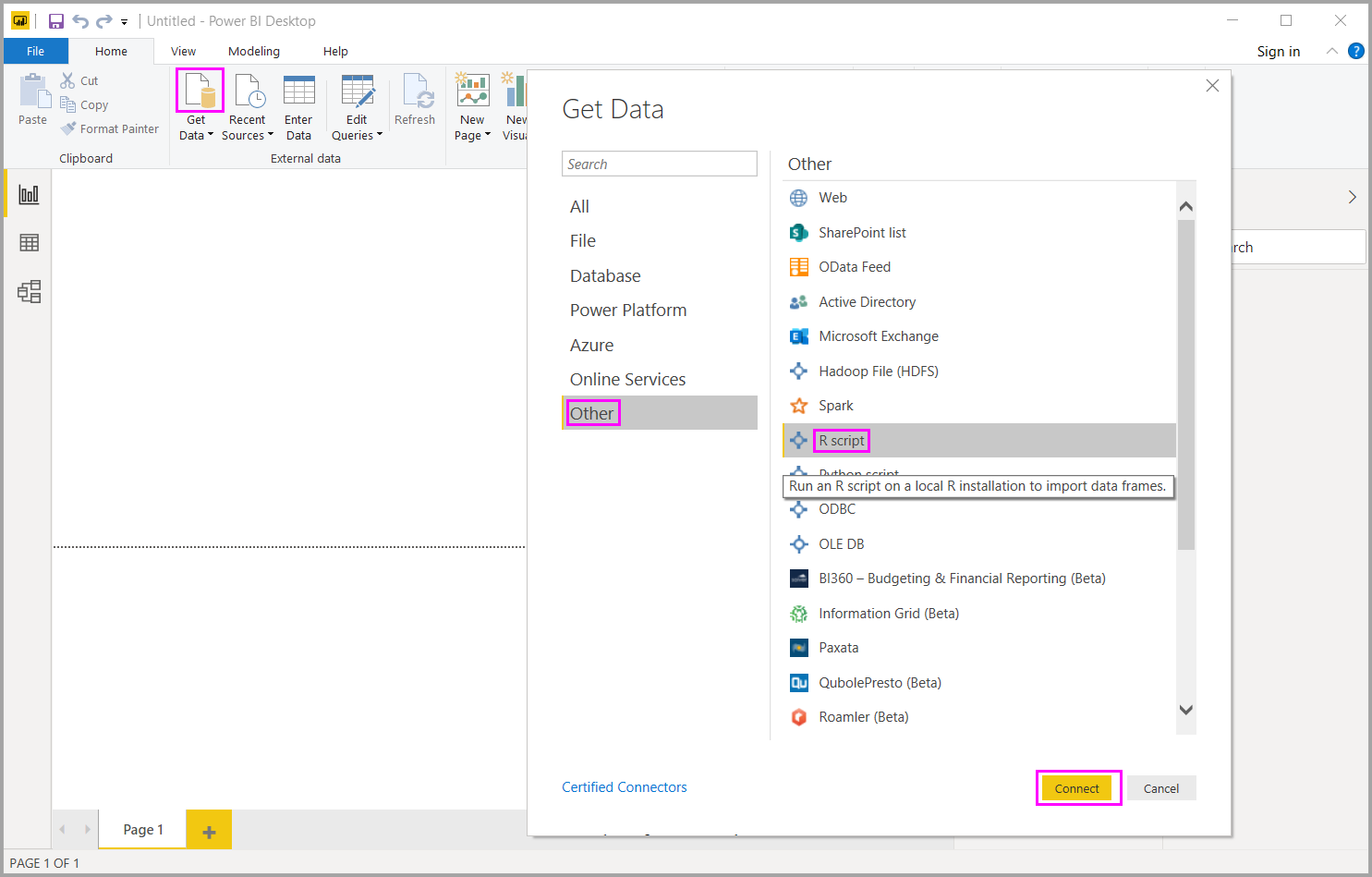Image resolution: width=1372 pixels, height=877 pixels.
Task: Switch to Model relationships view icon
Action: pyautogui.click(x=29, y=292)
